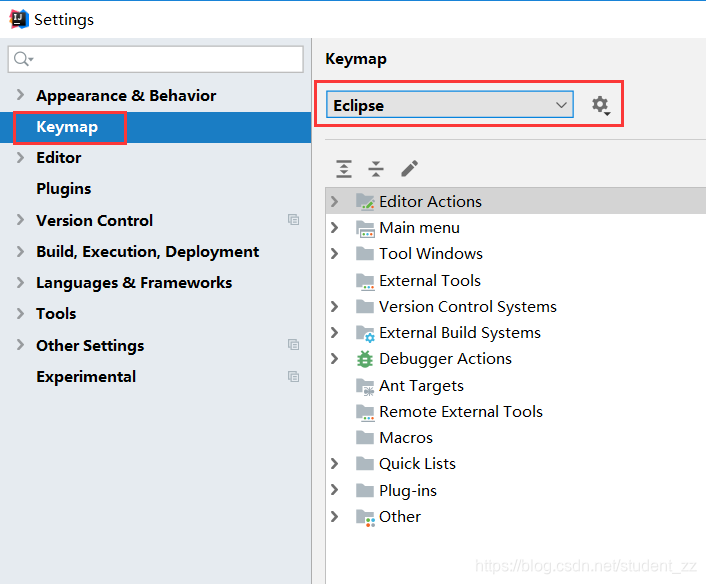Focus the settings search field
This screenshot has height=584, width=706.
click(x=155, y=59)
